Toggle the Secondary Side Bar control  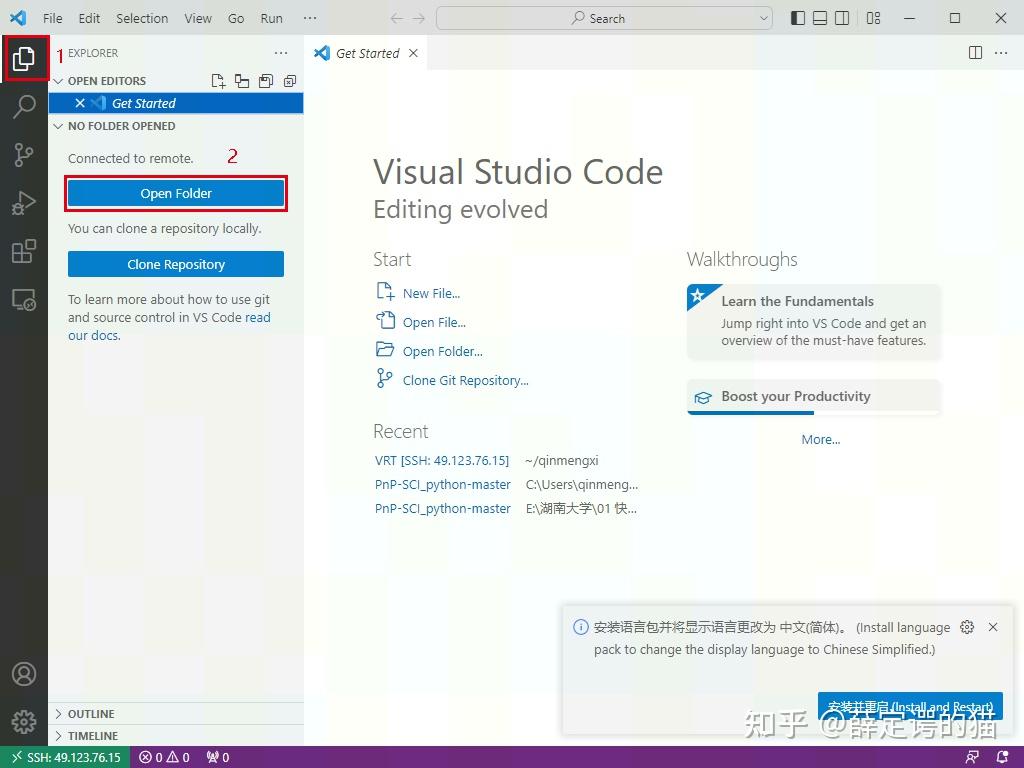843,17
